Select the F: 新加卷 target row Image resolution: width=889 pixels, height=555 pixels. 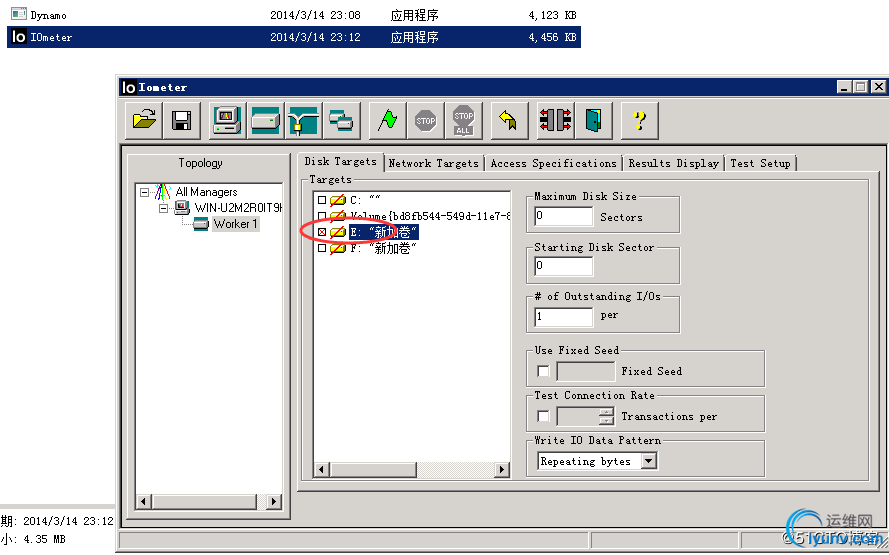(x=384, y=248)
